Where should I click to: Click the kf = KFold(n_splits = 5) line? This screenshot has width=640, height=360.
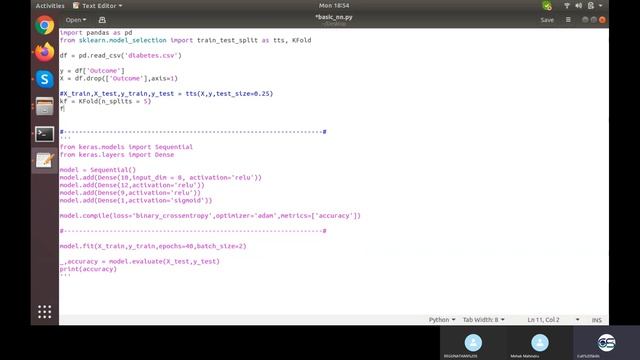[x=105, y=101]
